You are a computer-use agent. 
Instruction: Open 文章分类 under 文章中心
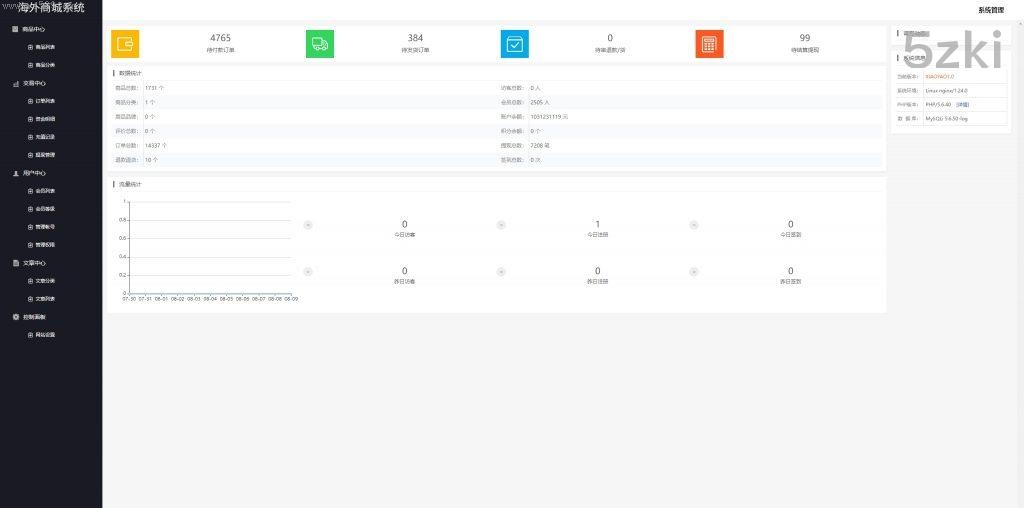click(45, 281)
